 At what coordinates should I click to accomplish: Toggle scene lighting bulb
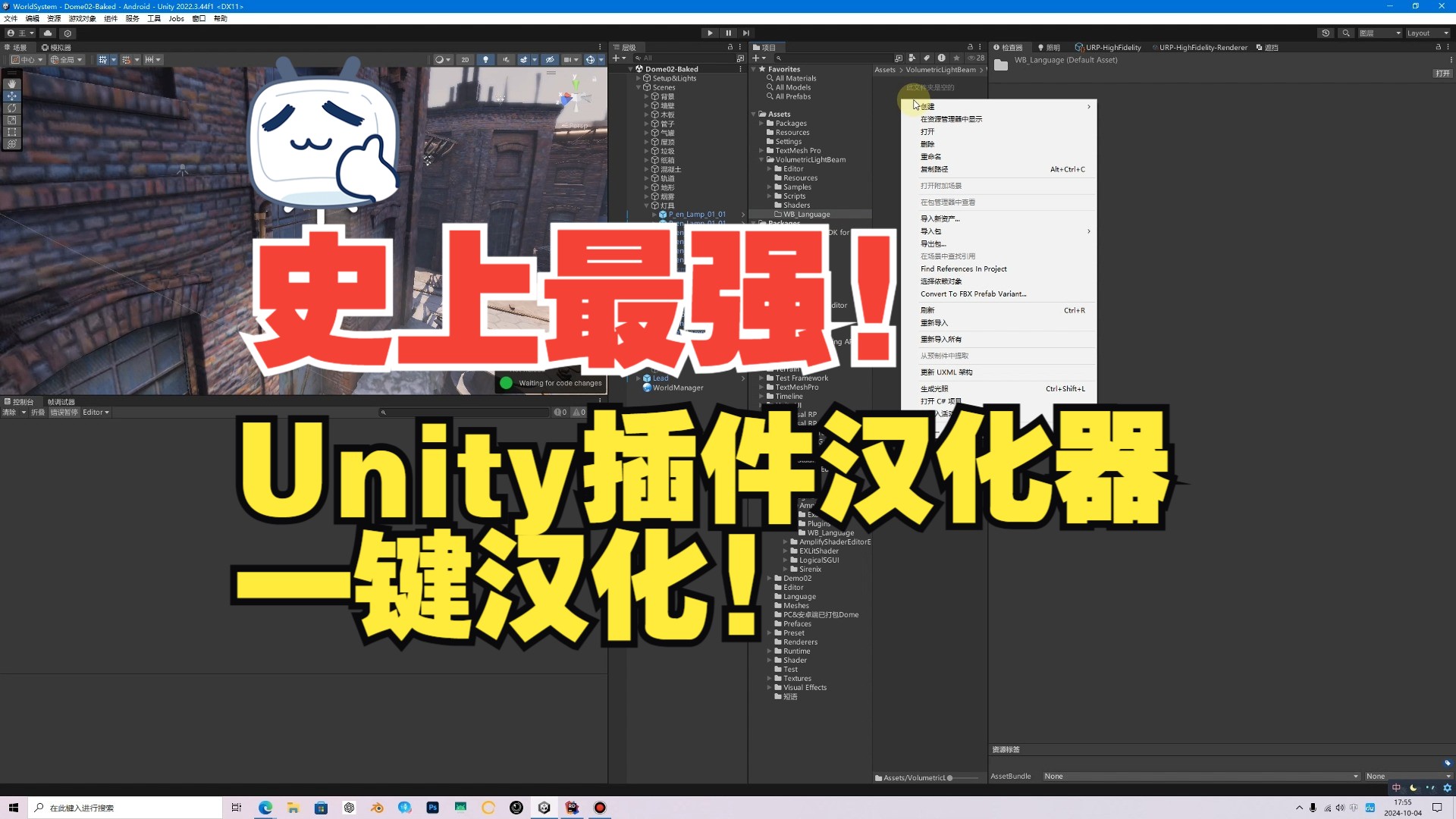click(485, 59)
